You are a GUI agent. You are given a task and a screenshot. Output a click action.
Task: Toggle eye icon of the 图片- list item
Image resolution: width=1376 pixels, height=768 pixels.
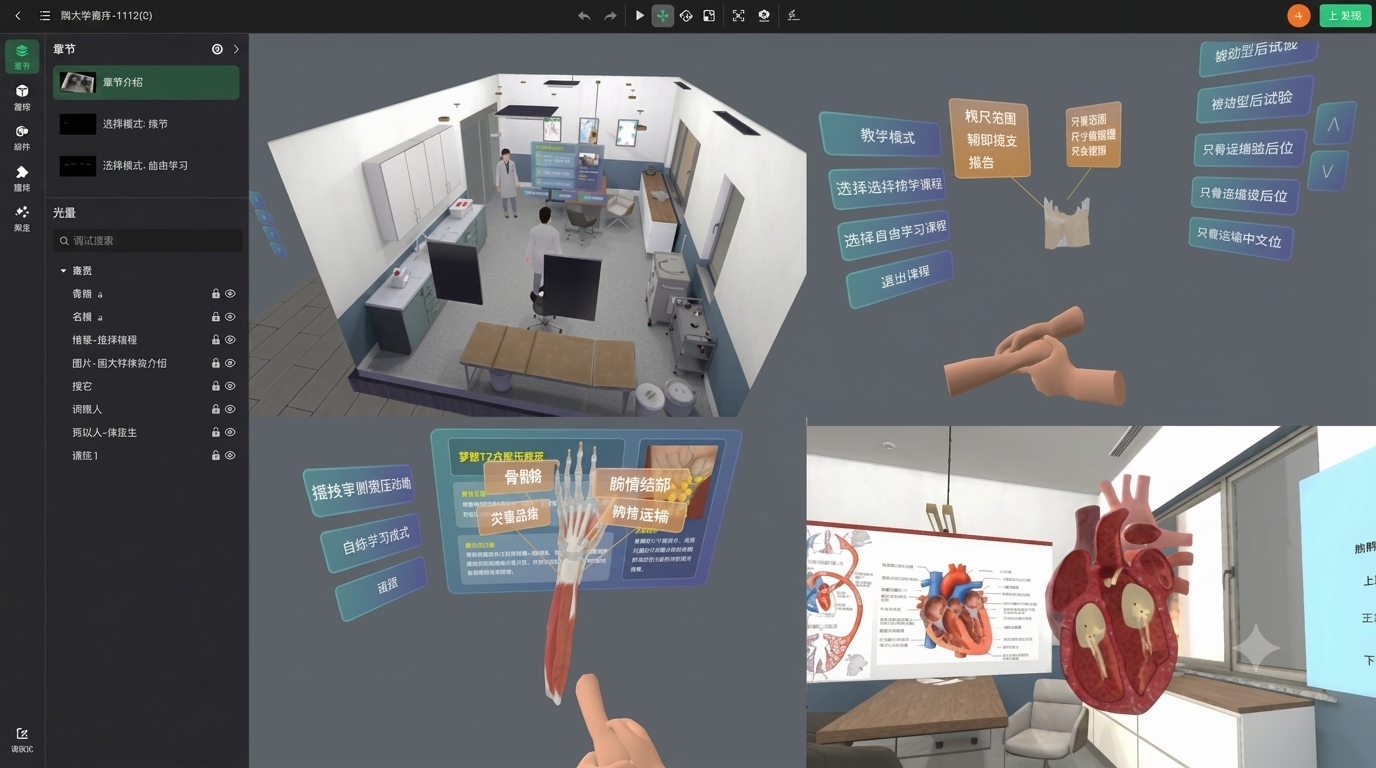point(230,363)
